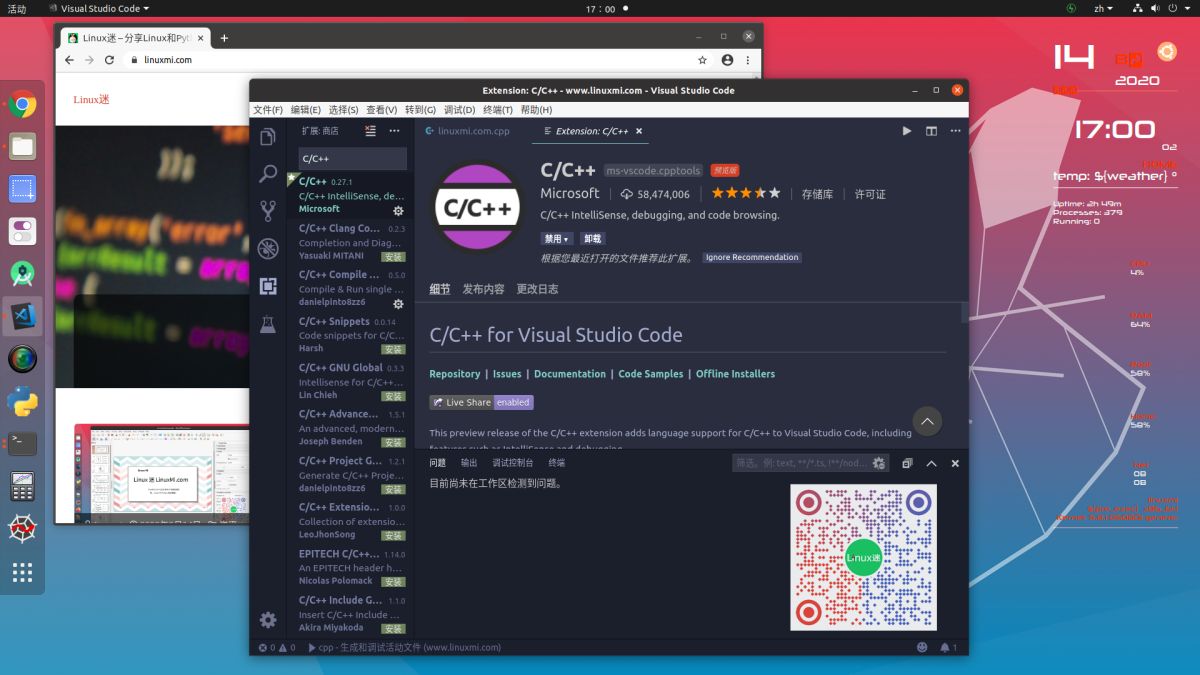Click the smiley feedback icon in status bar
This screenshot has height=675, width=1200.
922,647
